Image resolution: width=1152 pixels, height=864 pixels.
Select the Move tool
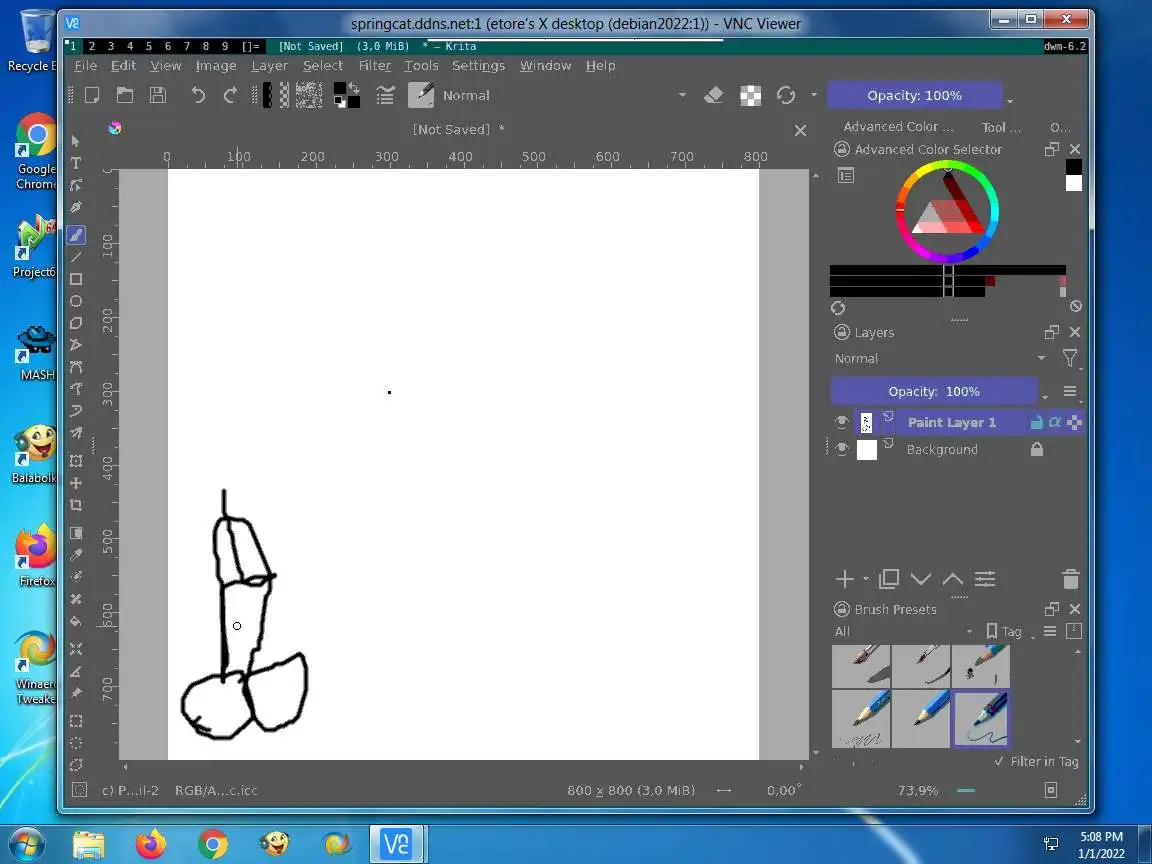point(76,483)
